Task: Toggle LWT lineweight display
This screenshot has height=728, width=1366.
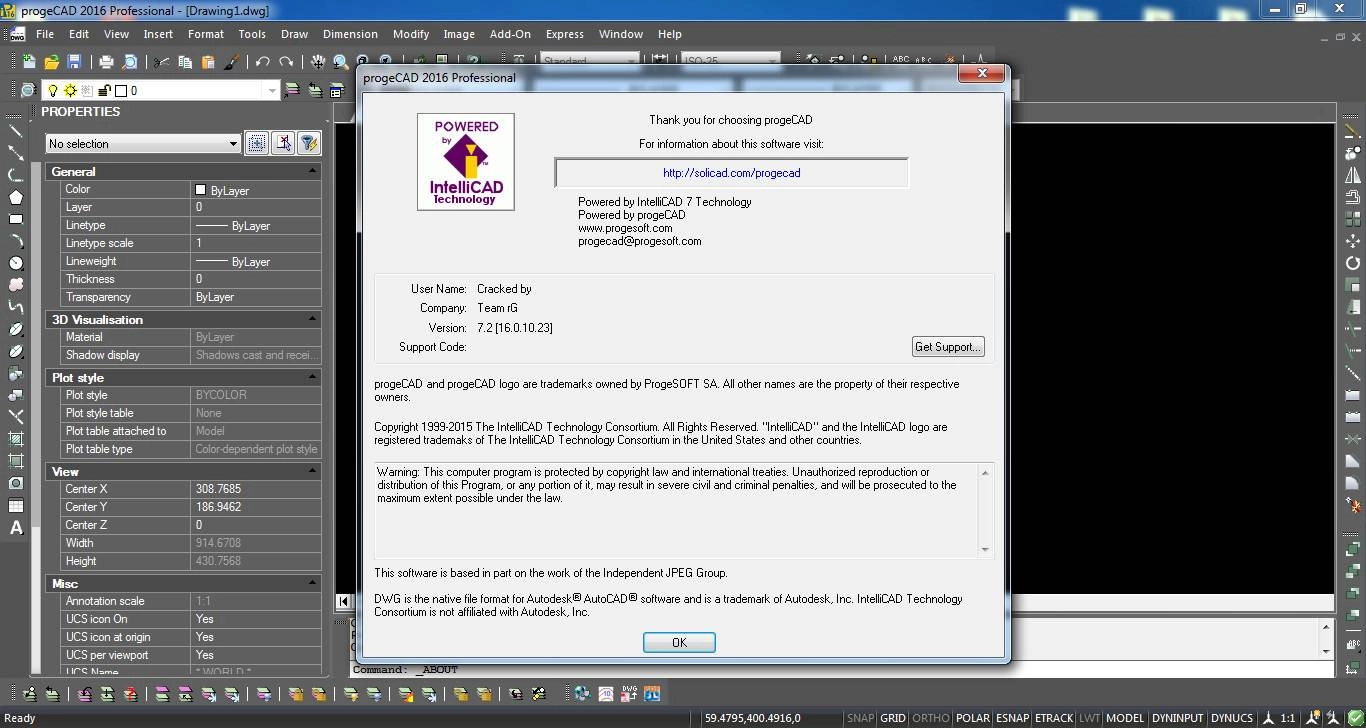Action: pos(1089,718)
